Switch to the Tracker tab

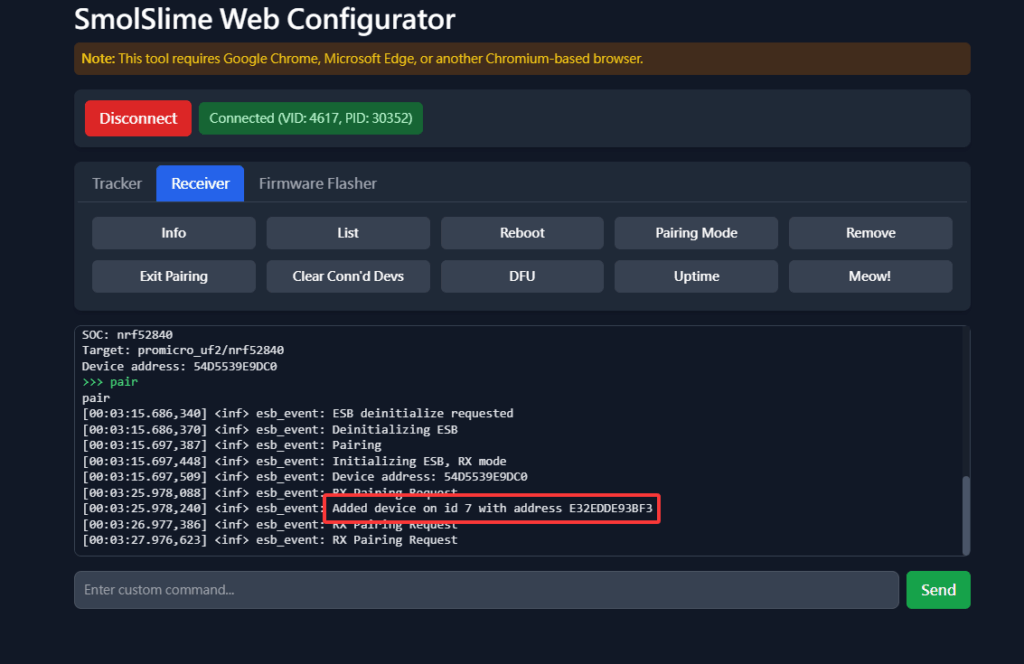[117, 183]
